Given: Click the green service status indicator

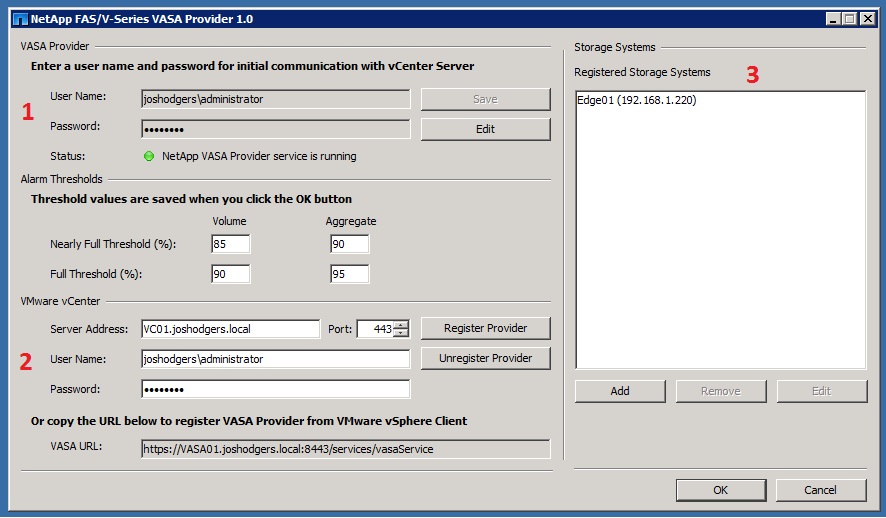Looking at the screenshot, I should pos(149,156).
